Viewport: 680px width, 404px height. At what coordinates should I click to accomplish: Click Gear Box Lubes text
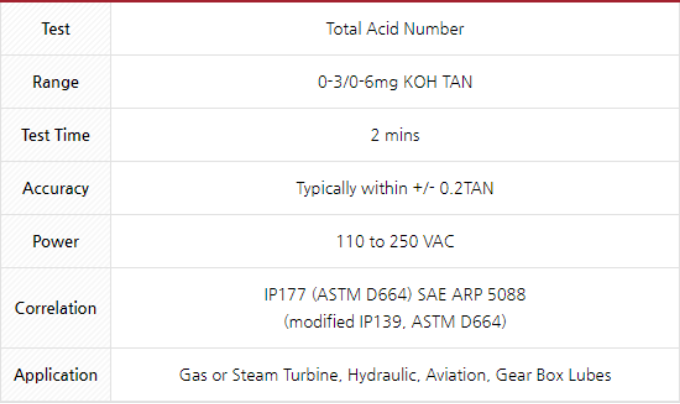pos(553,375)
